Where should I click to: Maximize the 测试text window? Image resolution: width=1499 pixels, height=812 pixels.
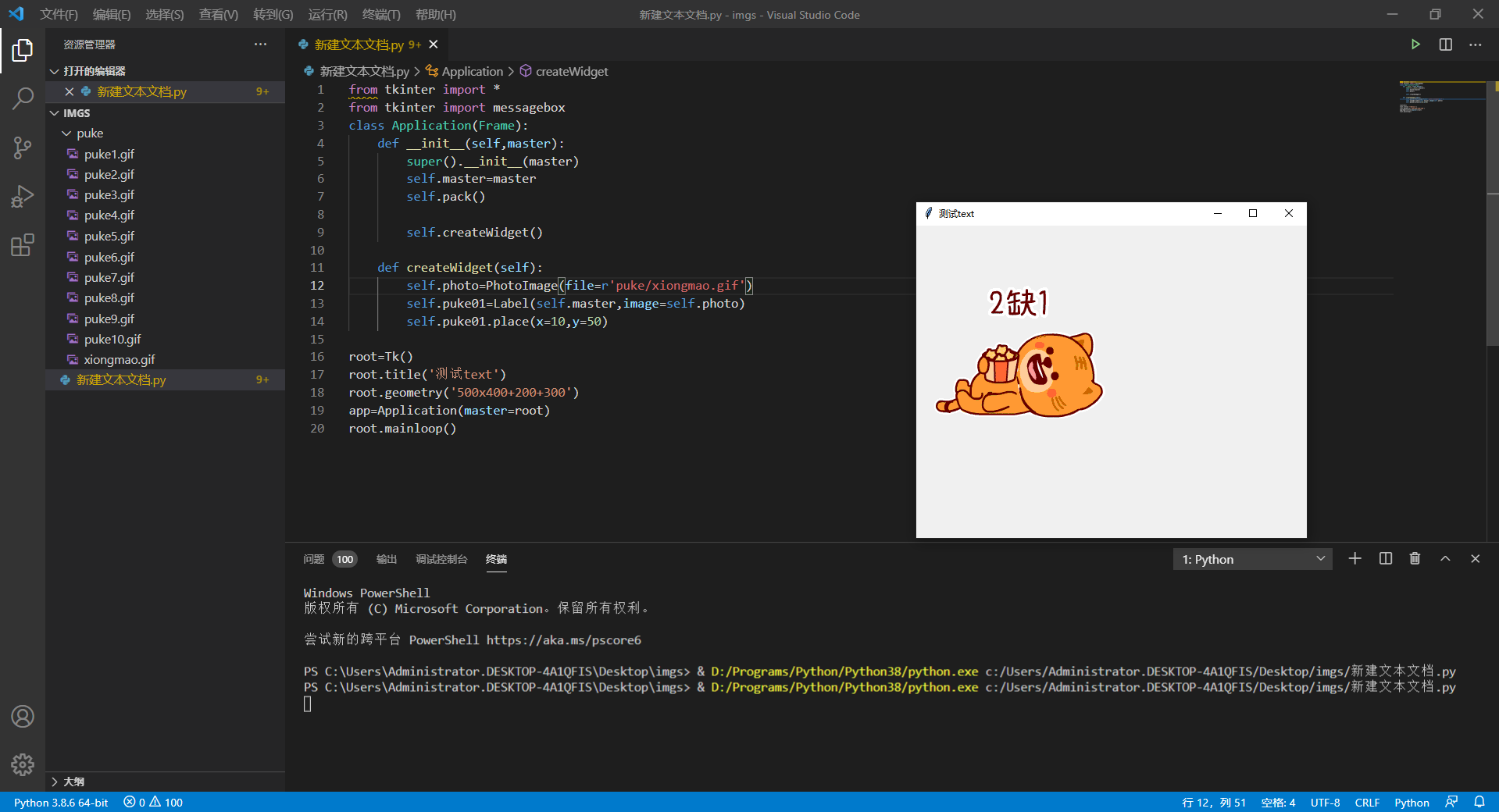click(1253, 213)
